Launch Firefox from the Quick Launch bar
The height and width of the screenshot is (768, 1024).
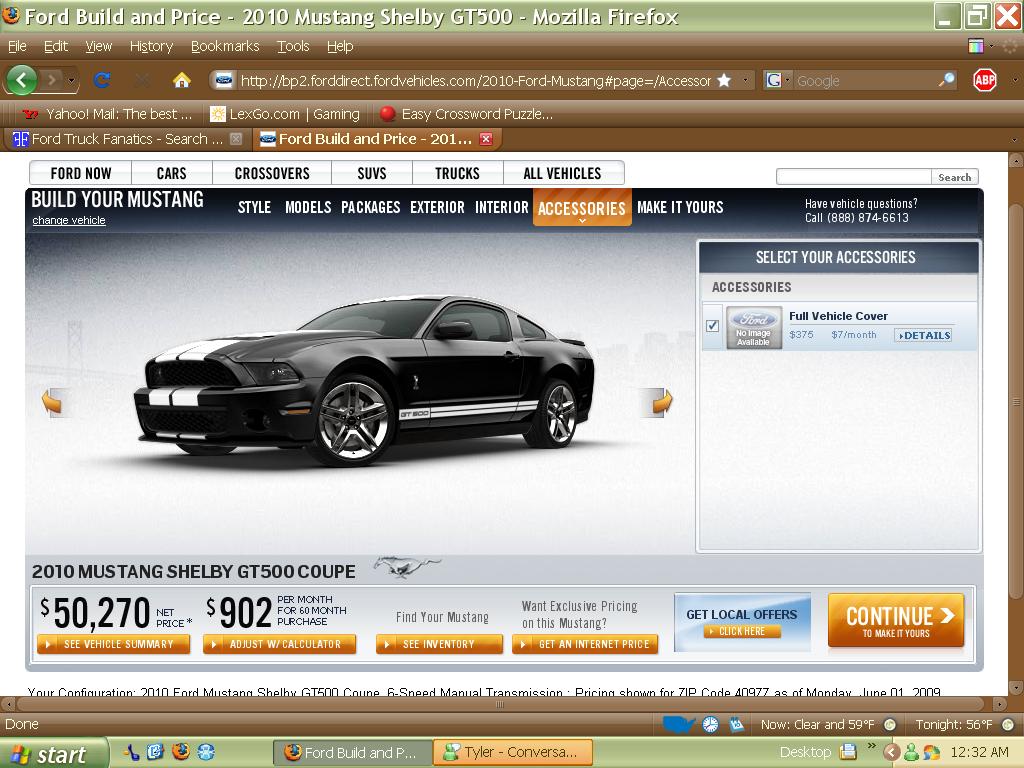[x=181, y=752]
